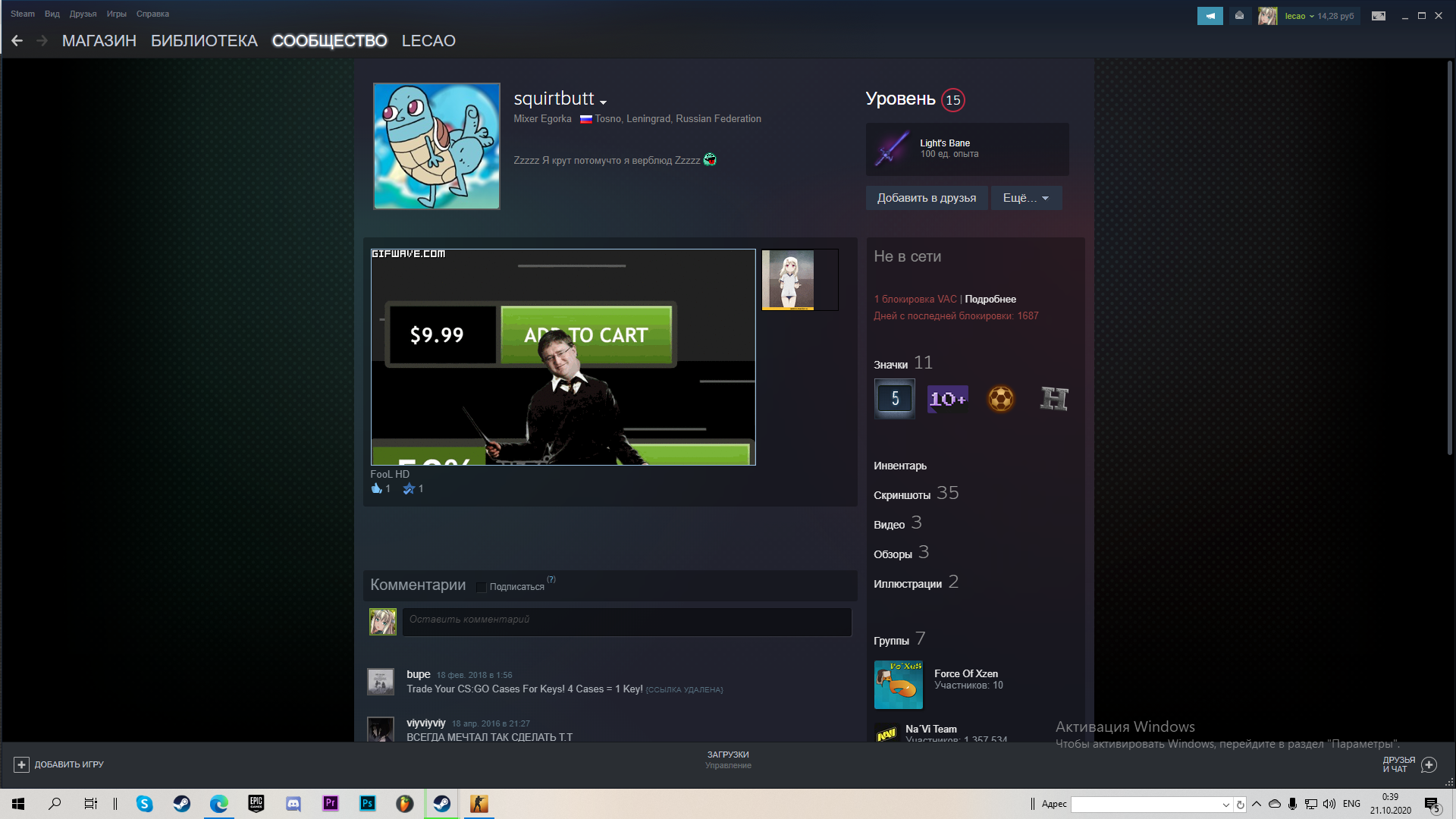Click the star favorite icon under FooL HD
This screenshot has width=1456, height=819.
pos(409,488)
